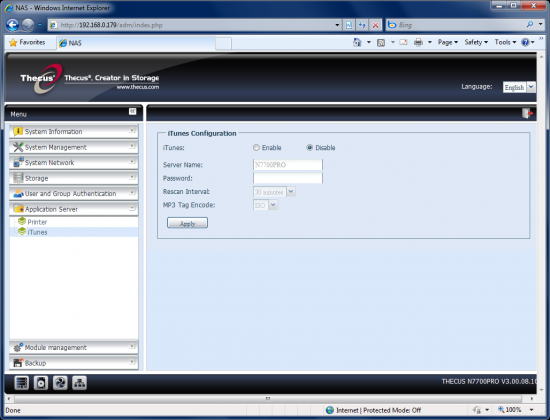Screen dimensions: 550x420
Task: Collapse the Application Server menu section
Action: click(74, 209)
